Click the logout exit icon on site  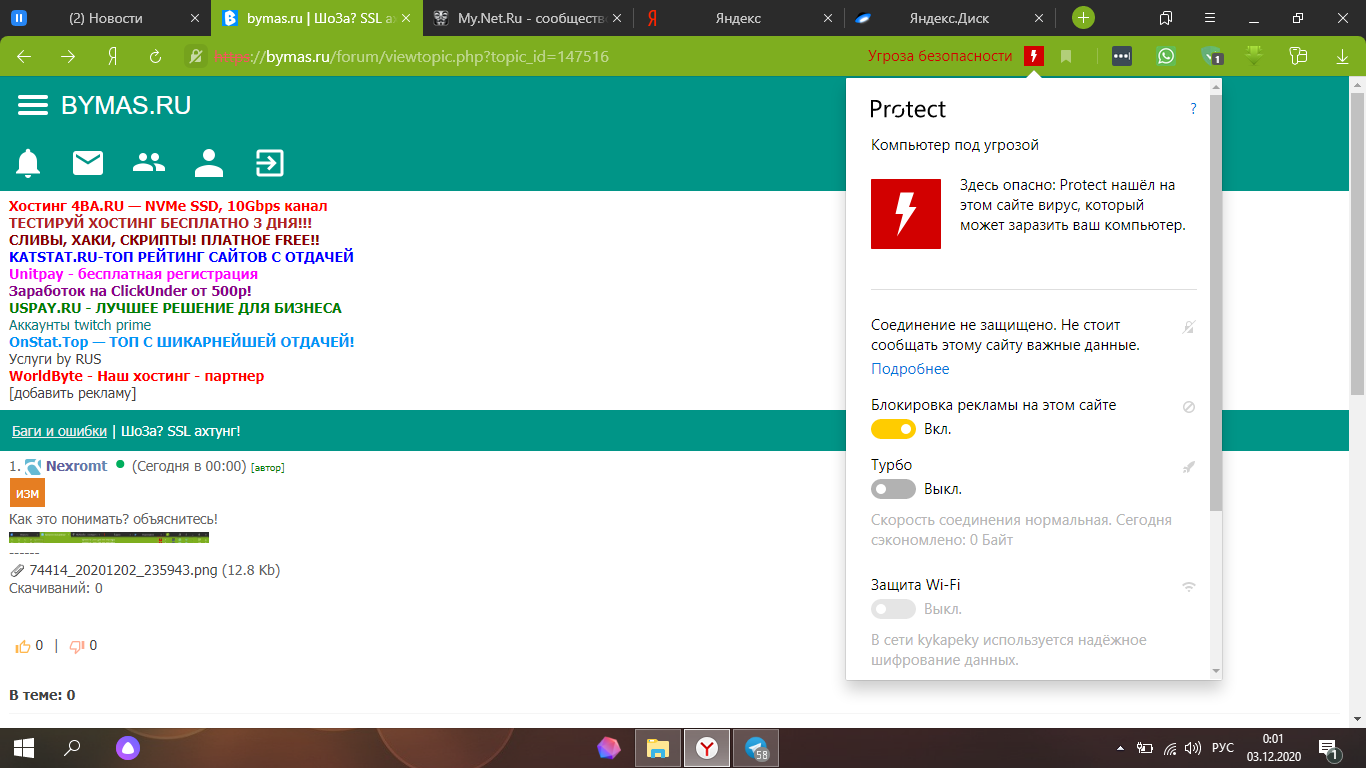click(269, 162)
